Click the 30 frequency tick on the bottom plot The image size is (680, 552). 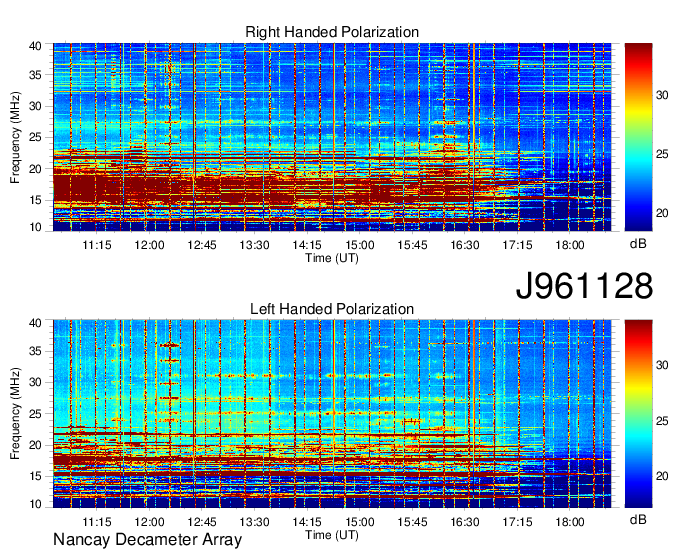coord(35,382)
